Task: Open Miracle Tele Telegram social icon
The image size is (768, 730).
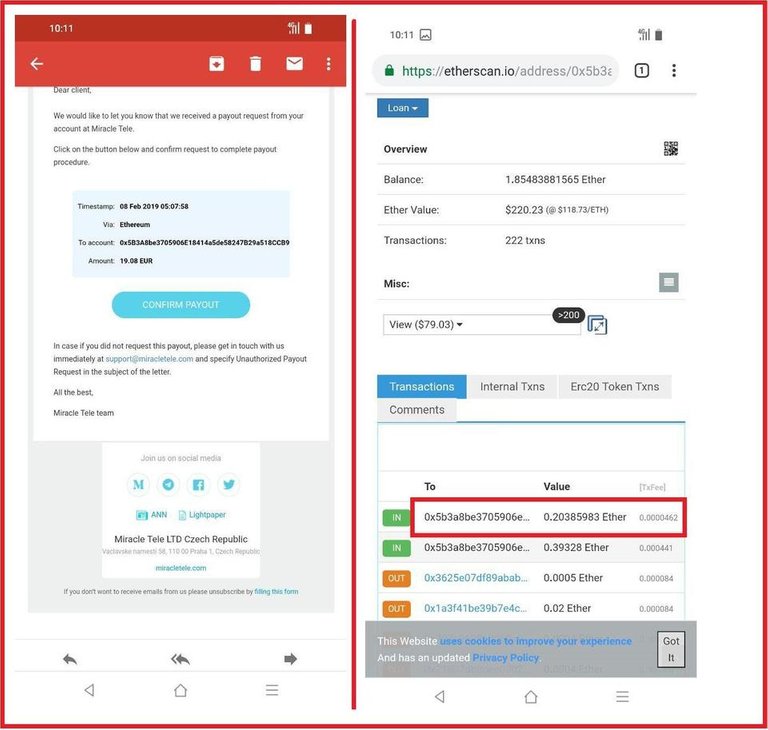Action: click(x=168, y=485)
